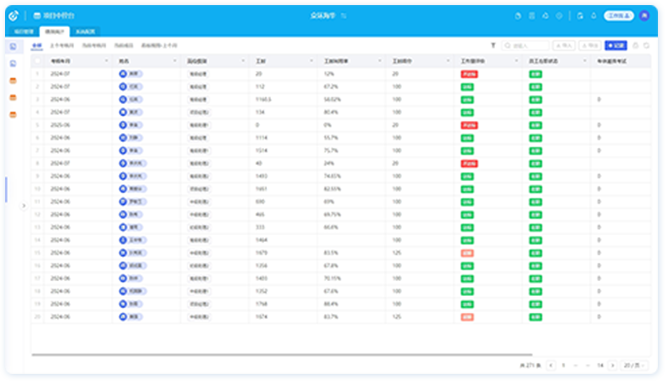Image resolution: width=665 pixels, height=381 pixels.
Task: Open notifications bell icon in the header
Action: [594, 16]
